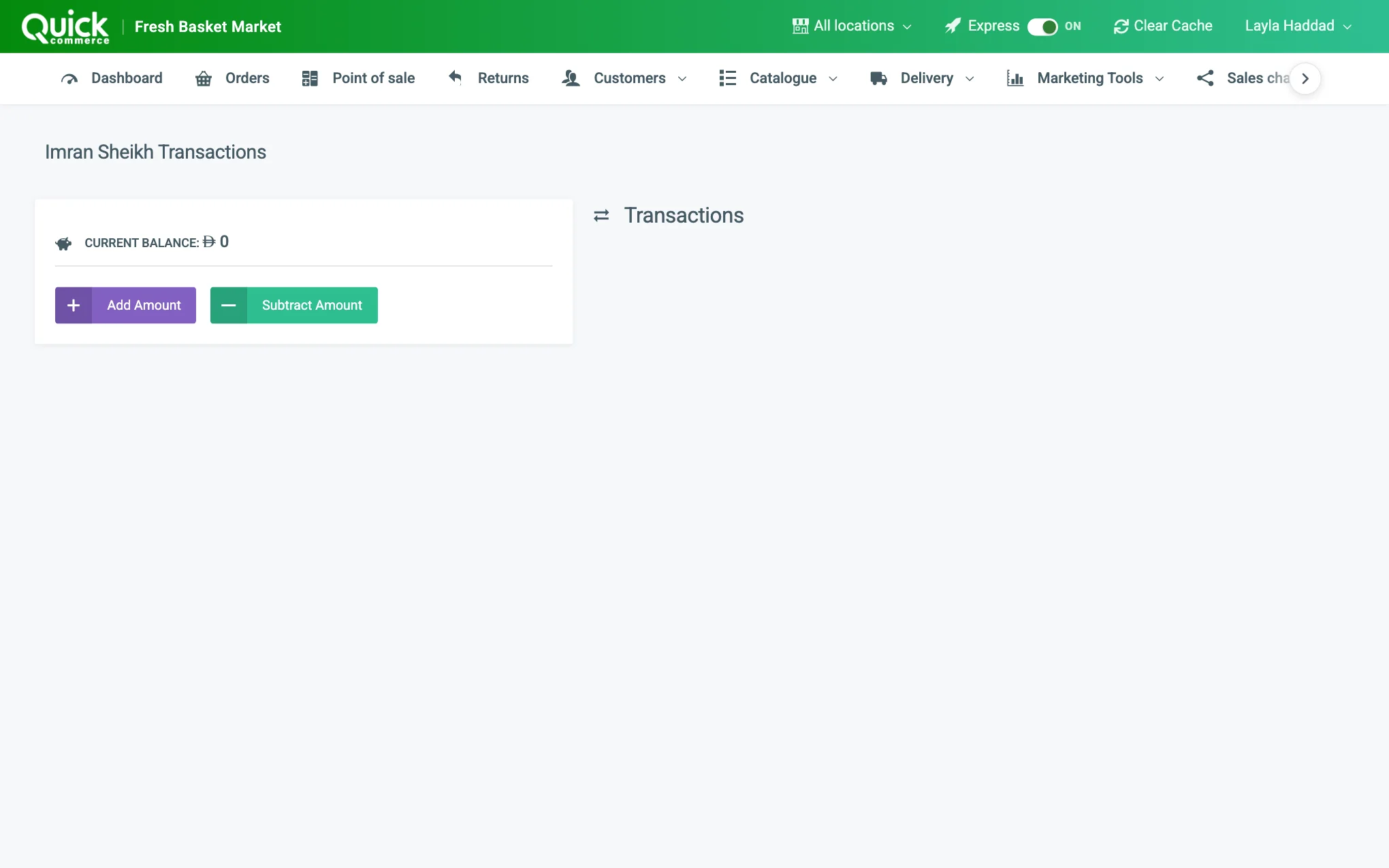Click the Delivery truck icon
Image resolution: width=1389 pixels, height=868 pixels.
[878, 78]
